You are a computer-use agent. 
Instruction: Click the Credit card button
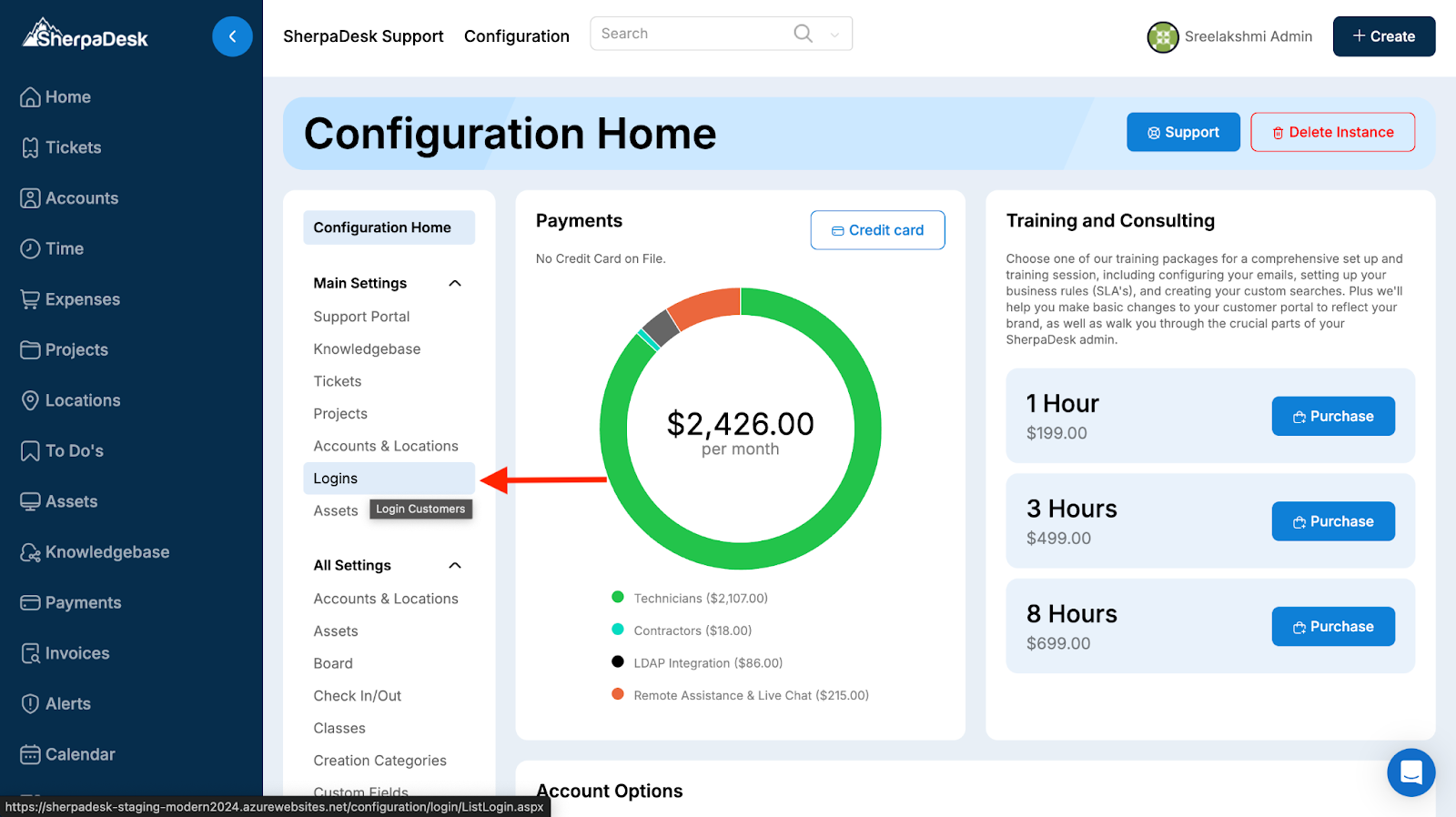[877, 230]
